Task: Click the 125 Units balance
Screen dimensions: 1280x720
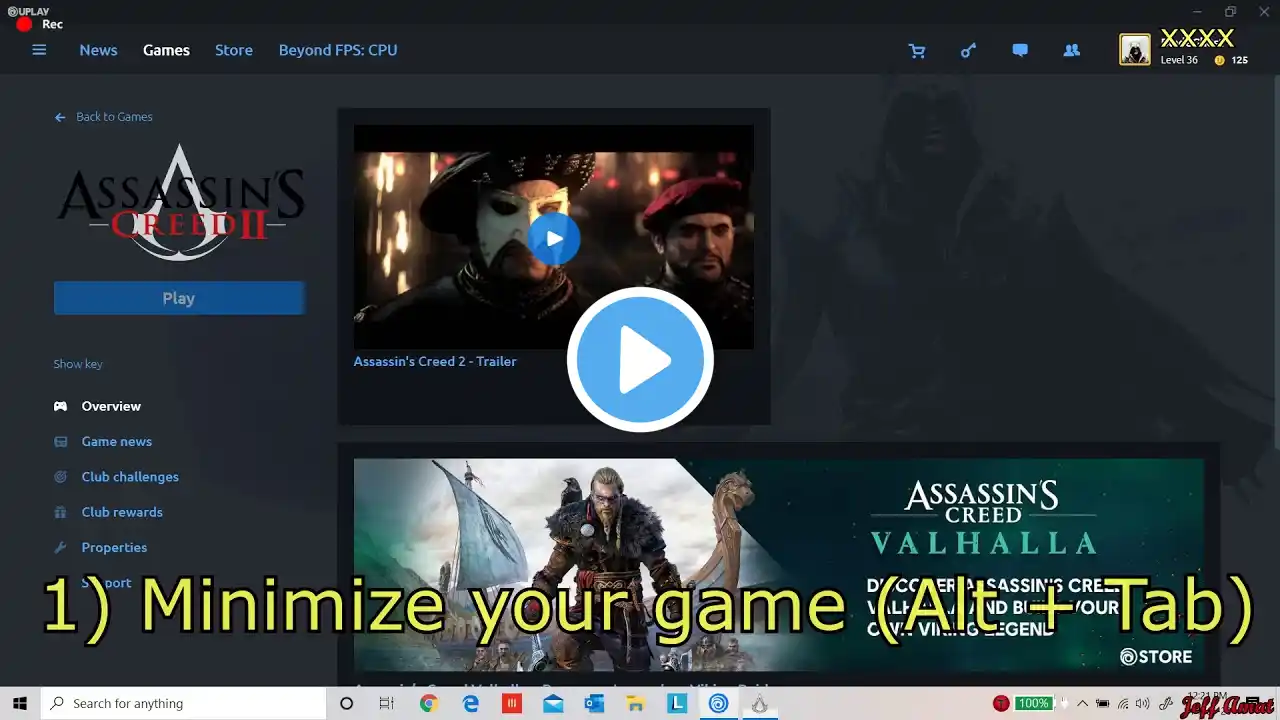Action: [x=1239, y=60]
